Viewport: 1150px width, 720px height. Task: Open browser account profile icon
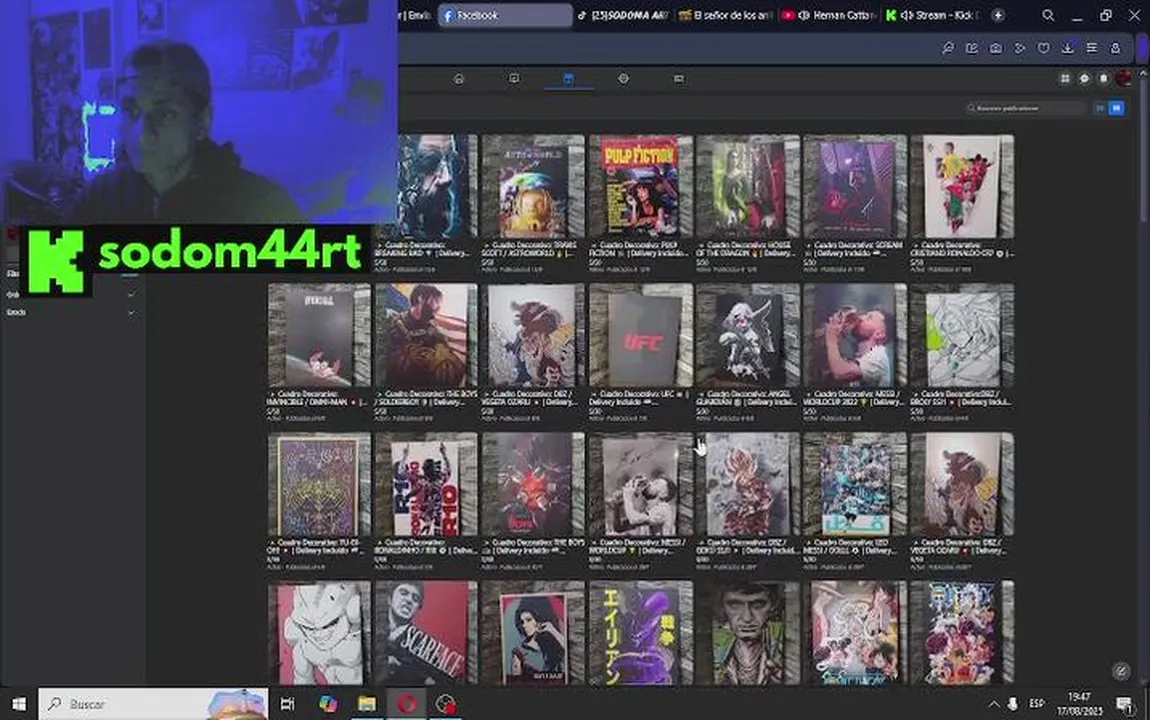pos(1116,48)
